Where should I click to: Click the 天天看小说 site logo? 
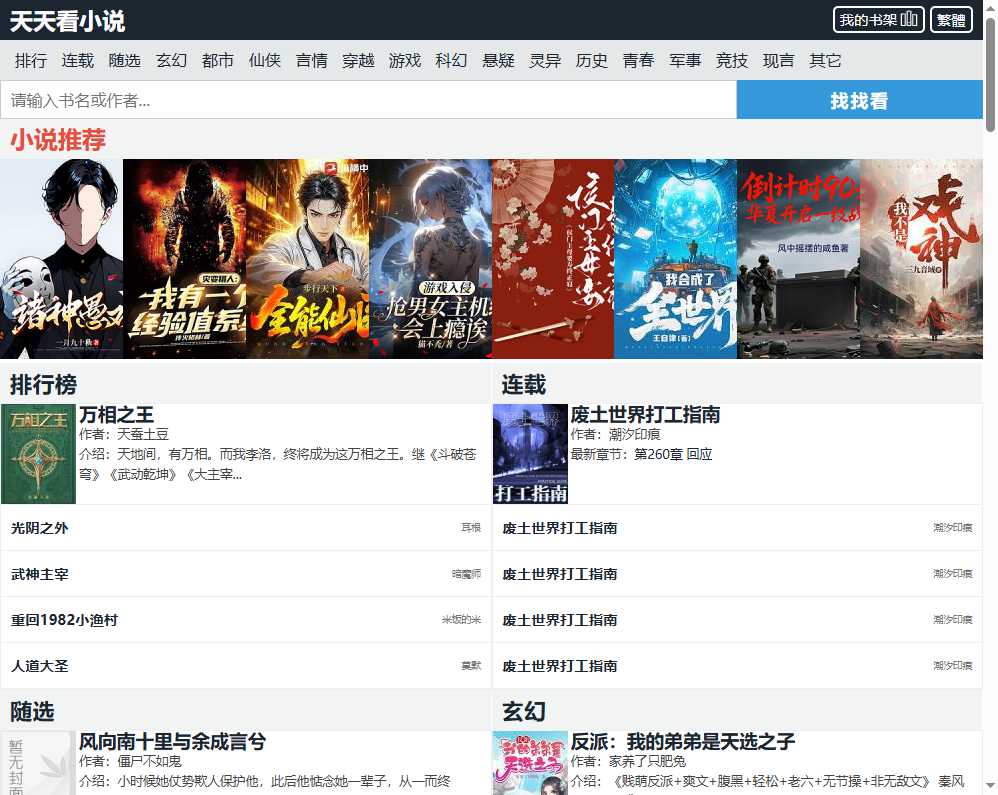[x=68, y=21]
